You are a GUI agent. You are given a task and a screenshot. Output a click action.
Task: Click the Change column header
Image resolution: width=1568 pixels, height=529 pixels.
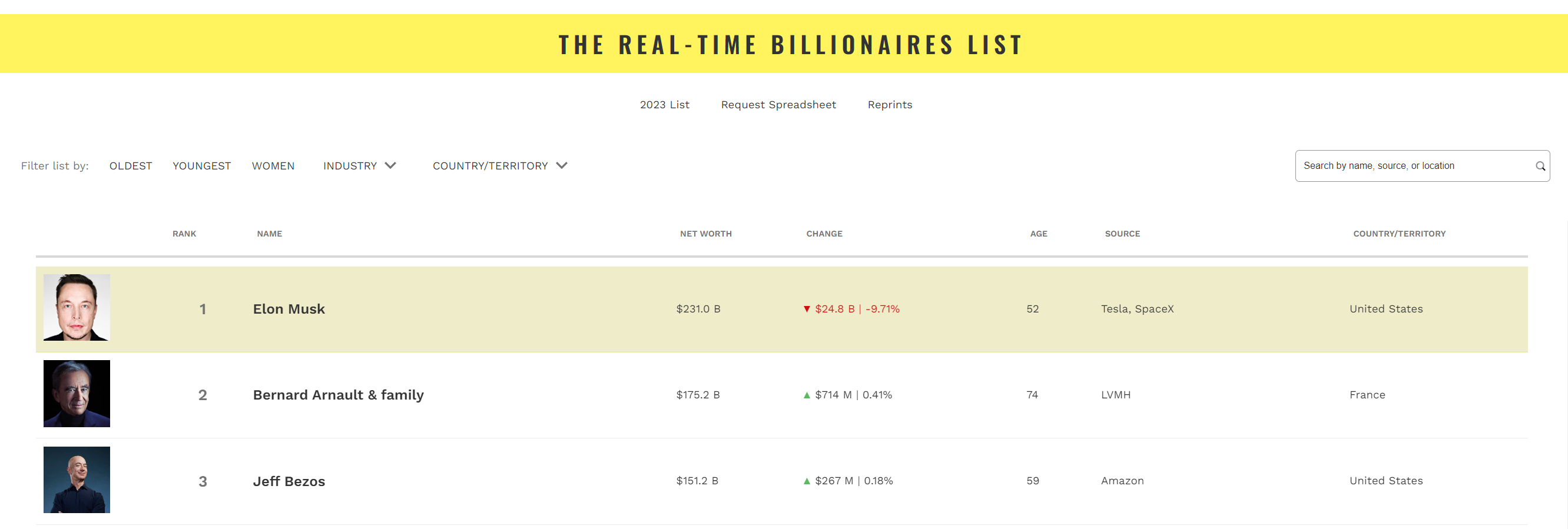click(x=824, y=234)
